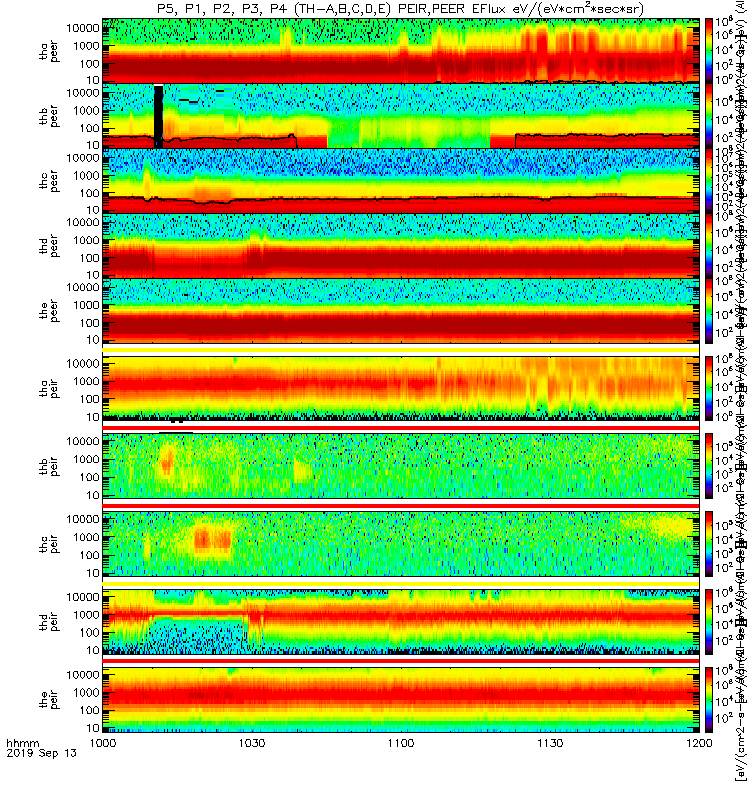Click the color bar beside thc peer panel
750x800 pixels.
709,181
